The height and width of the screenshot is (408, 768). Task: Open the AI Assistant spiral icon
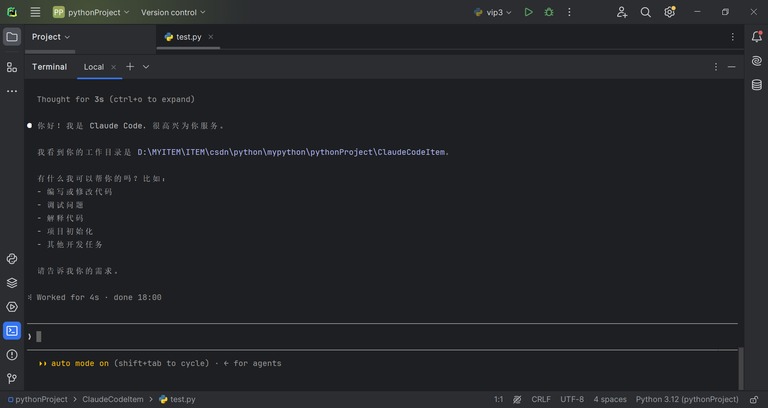[757, 61]
